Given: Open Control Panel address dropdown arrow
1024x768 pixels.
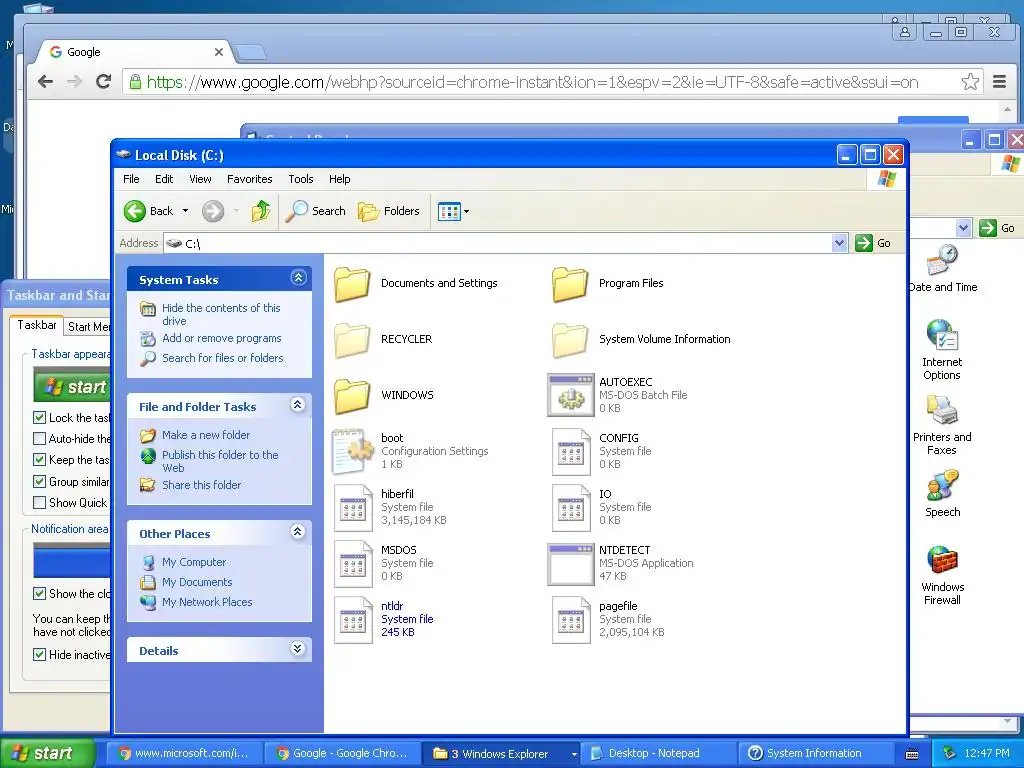Looking at the screenshot, I should click(963, 228).
